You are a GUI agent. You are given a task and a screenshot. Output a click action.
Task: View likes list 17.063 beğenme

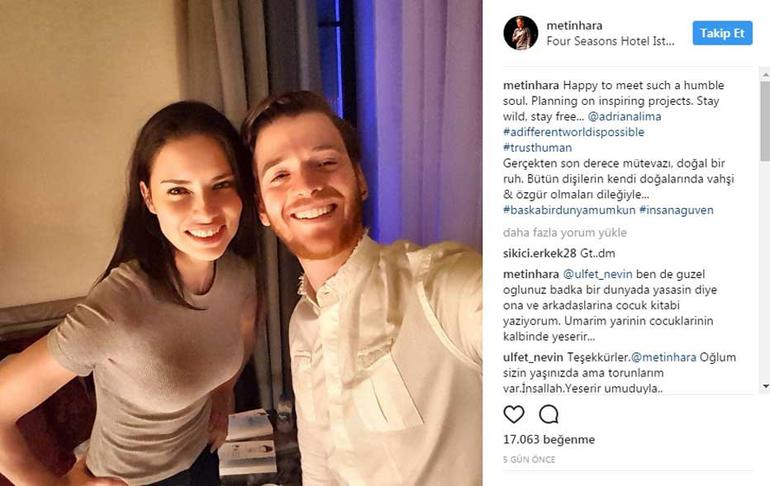[x=549, y=439]
